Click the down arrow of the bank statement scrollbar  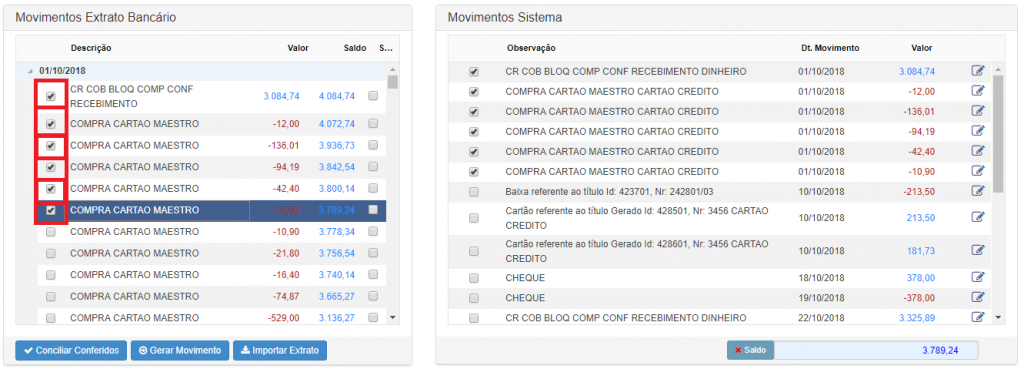(392, 317)
